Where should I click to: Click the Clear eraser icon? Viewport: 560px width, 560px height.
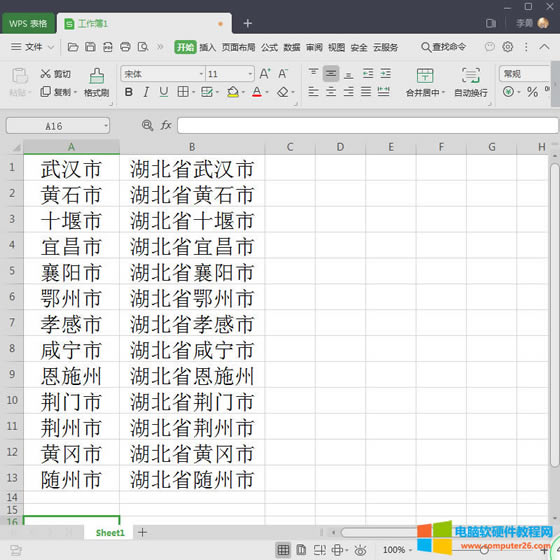[x=283, y=92]
